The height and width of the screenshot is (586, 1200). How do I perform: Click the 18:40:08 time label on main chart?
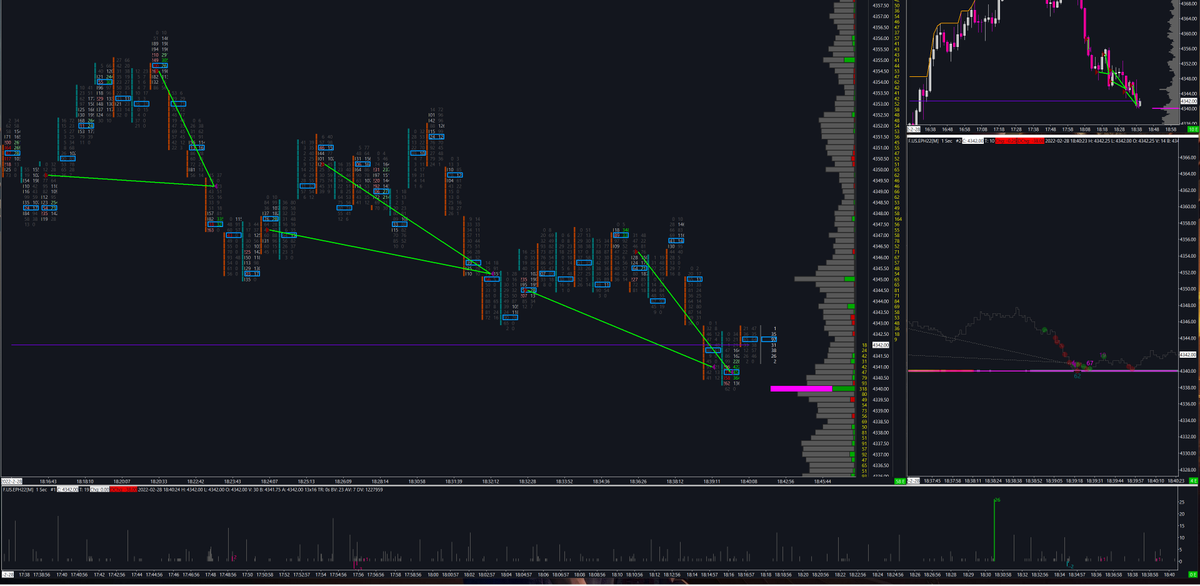click(749, 481)
